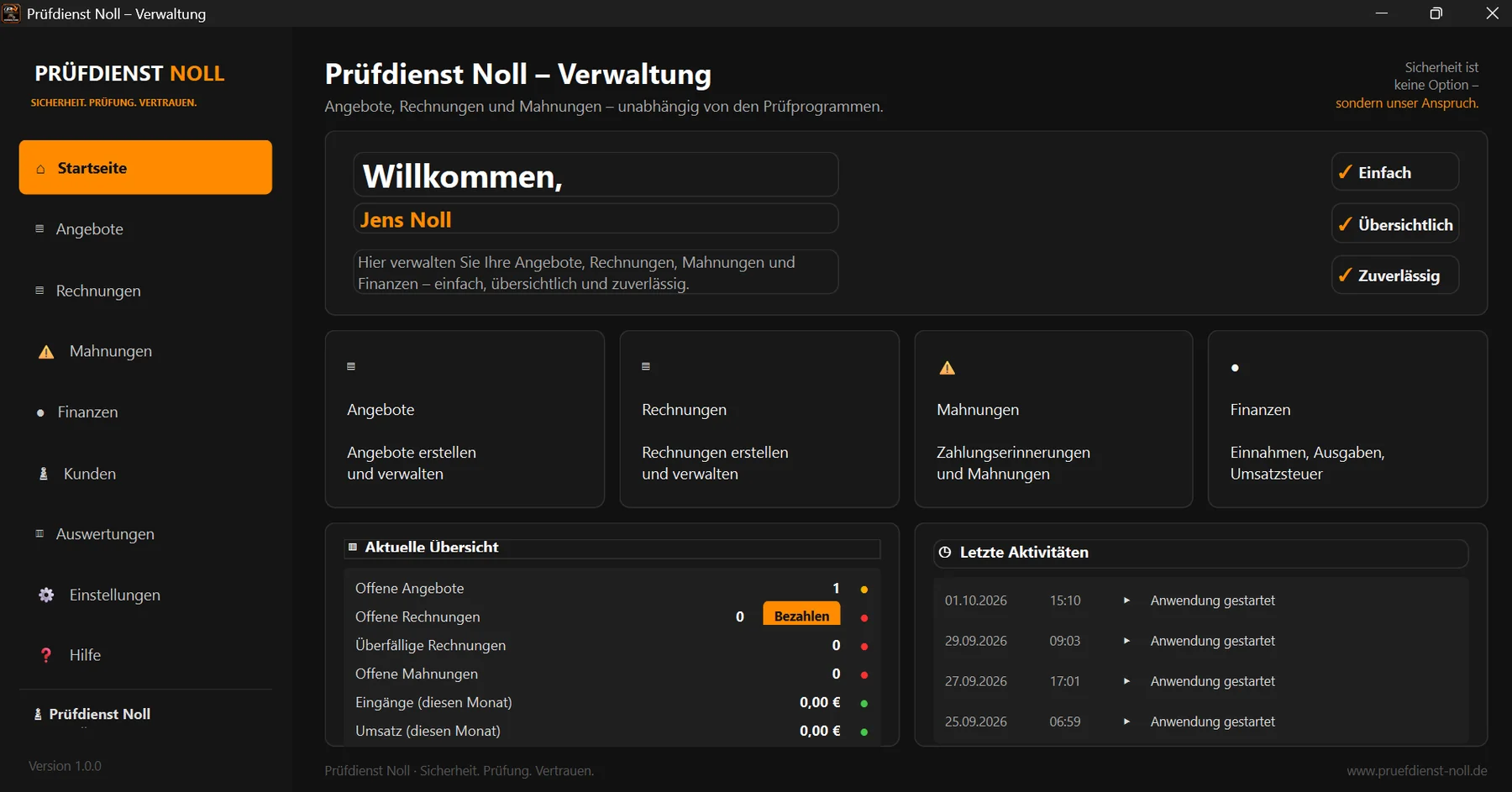1512x792 pixels.
Task: Click the person icon beside Kunden
Action: tap(44, 474)
